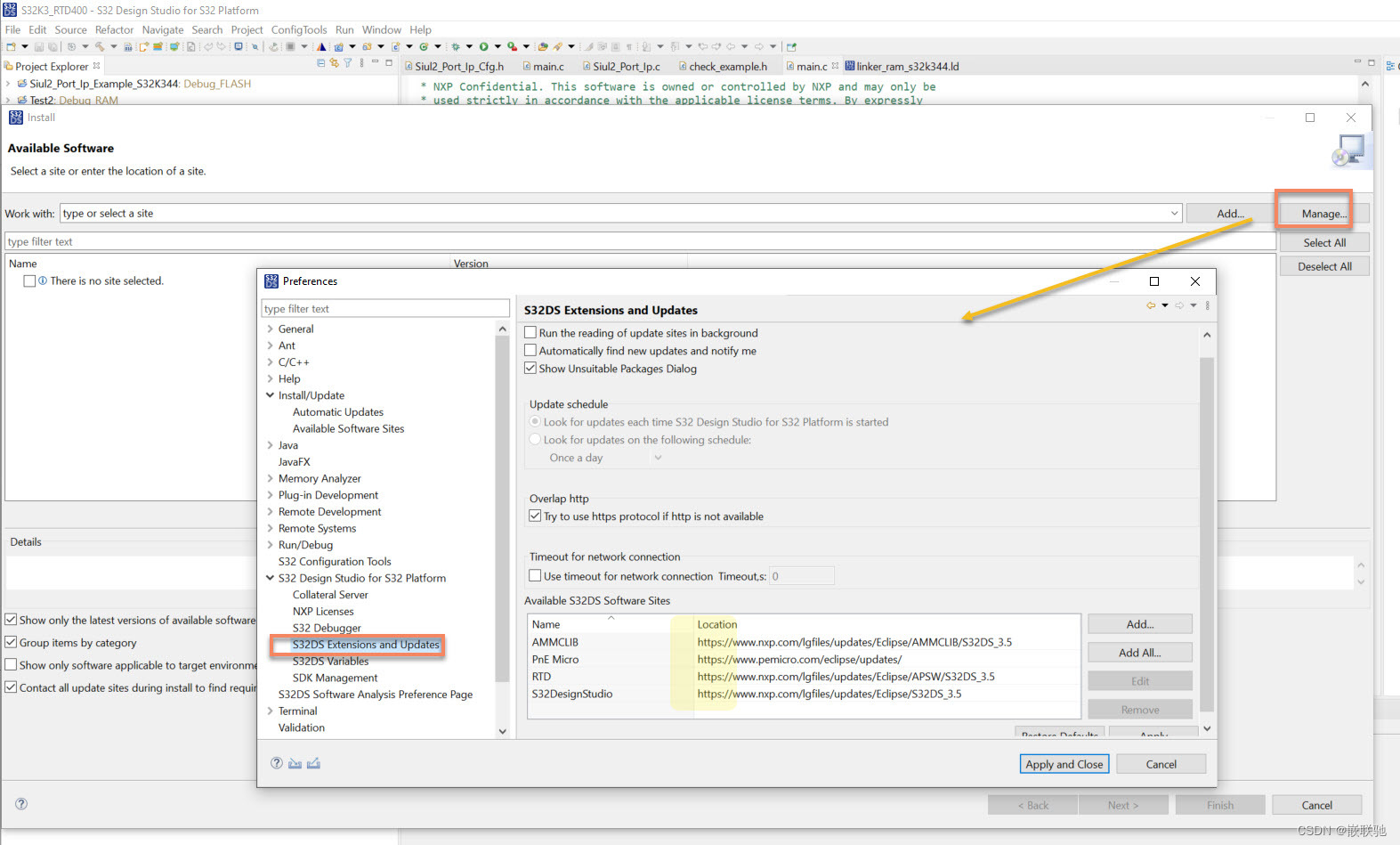
Task: Click the Preferences dialog help icon
Action: coord(277,763)
